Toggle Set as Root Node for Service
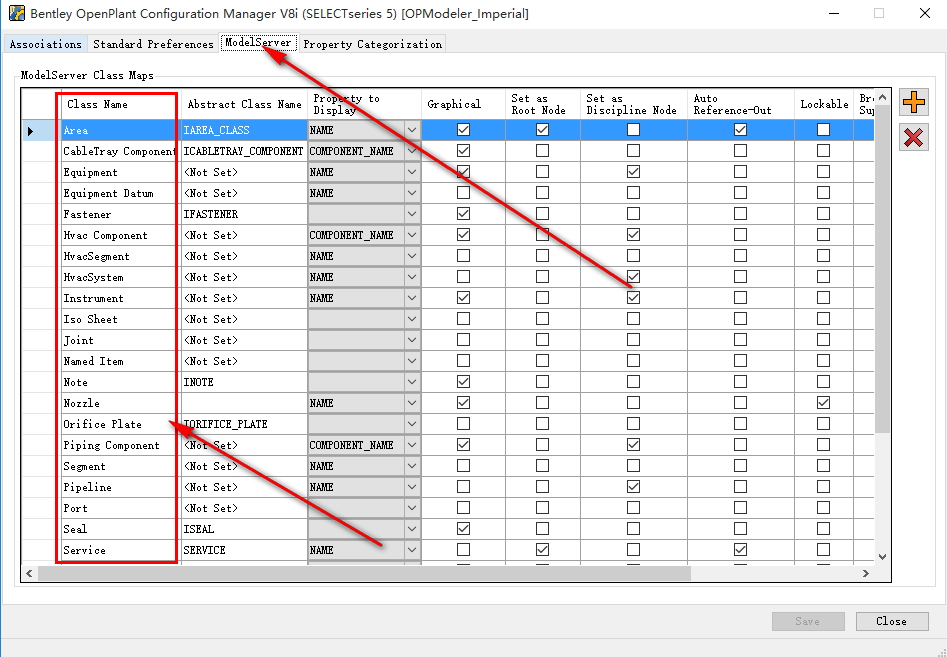Screen dimensions: 947x657 coord(542,550)
